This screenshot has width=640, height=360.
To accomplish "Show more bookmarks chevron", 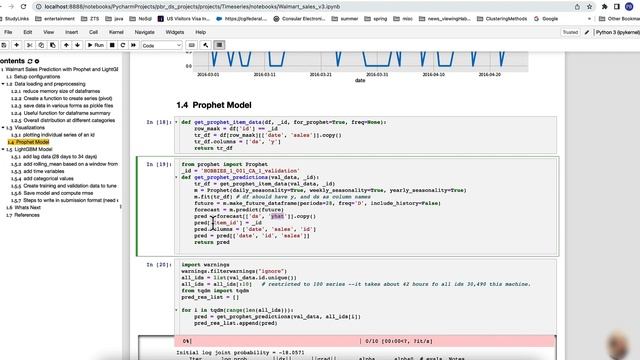I will (x=589, y=19).
